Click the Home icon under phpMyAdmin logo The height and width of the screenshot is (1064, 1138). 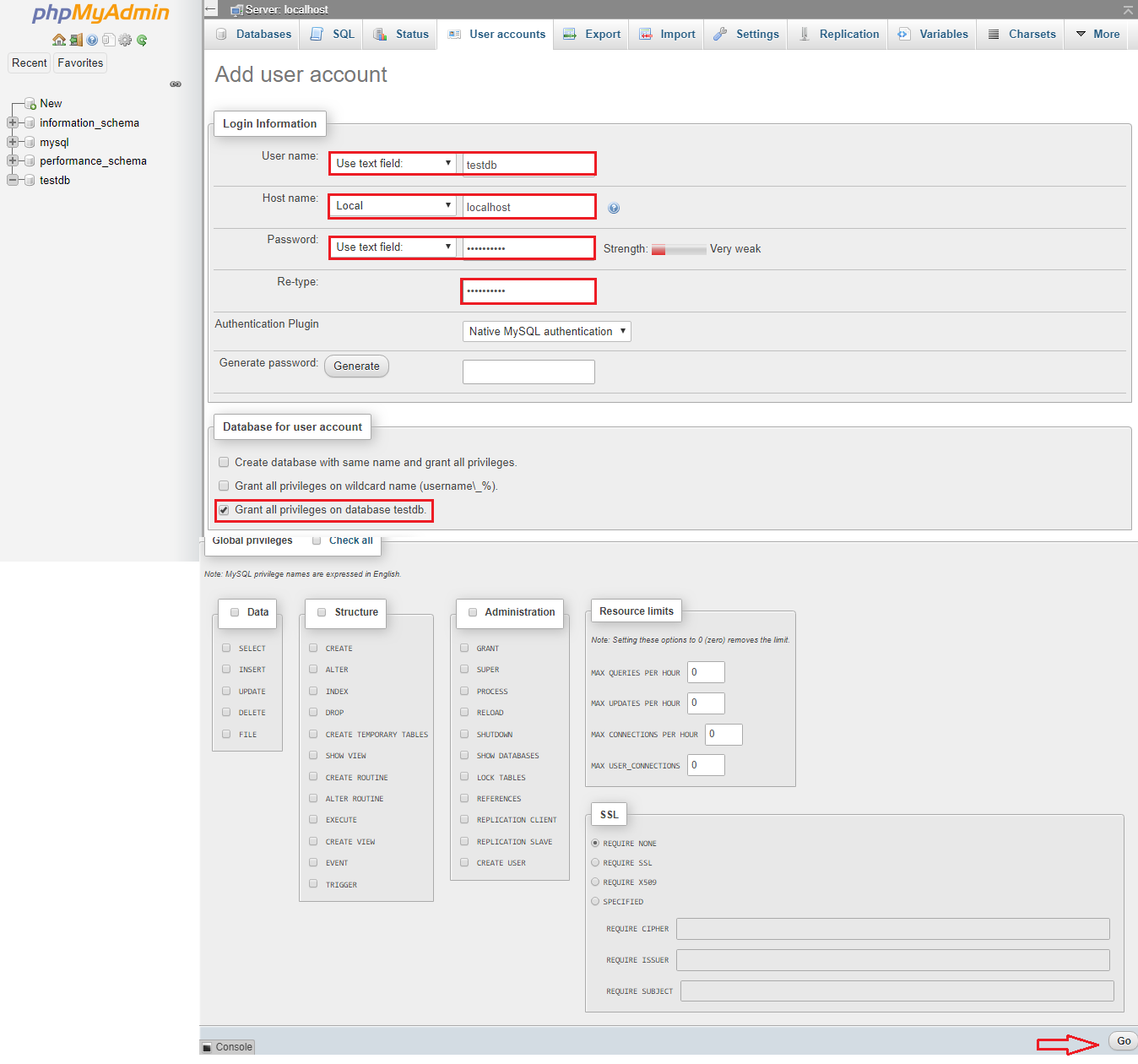tap(58, 40)
